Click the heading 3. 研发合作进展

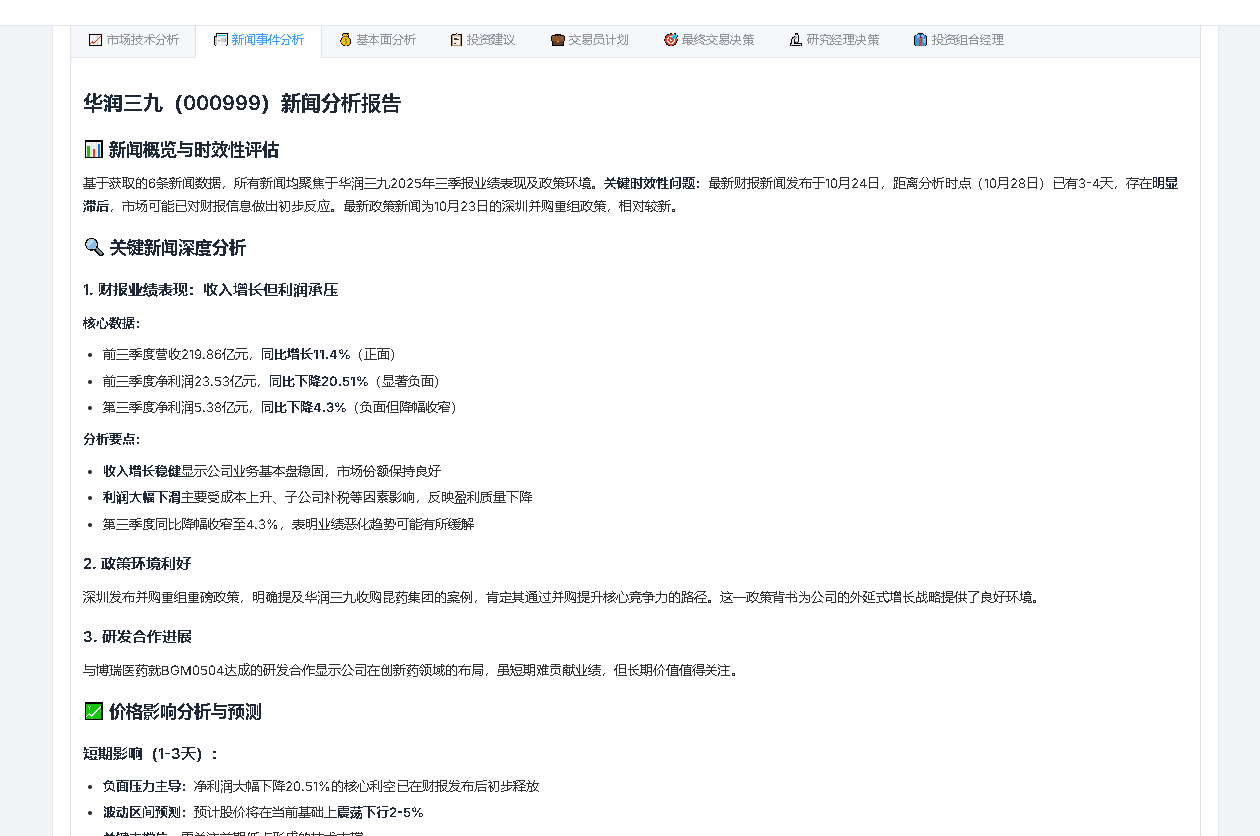coord(137,637)
